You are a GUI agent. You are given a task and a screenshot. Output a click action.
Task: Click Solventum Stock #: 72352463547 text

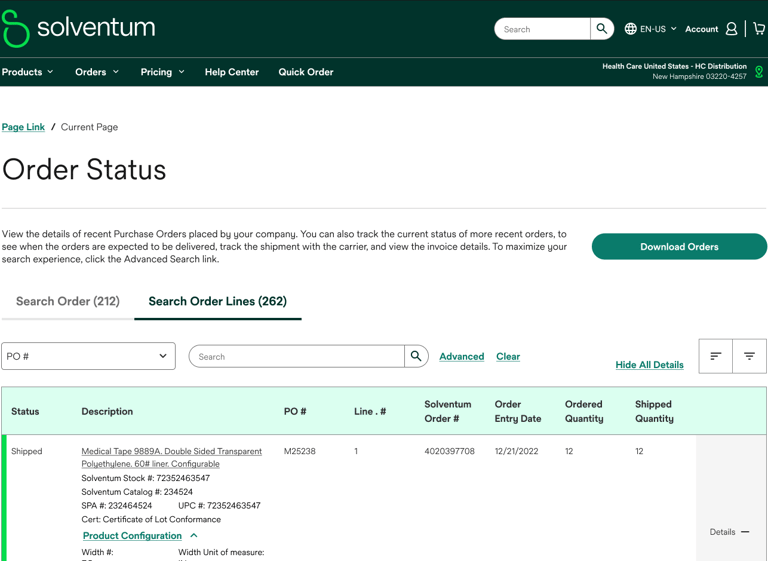pyautogui.click(x=145, y=478)
